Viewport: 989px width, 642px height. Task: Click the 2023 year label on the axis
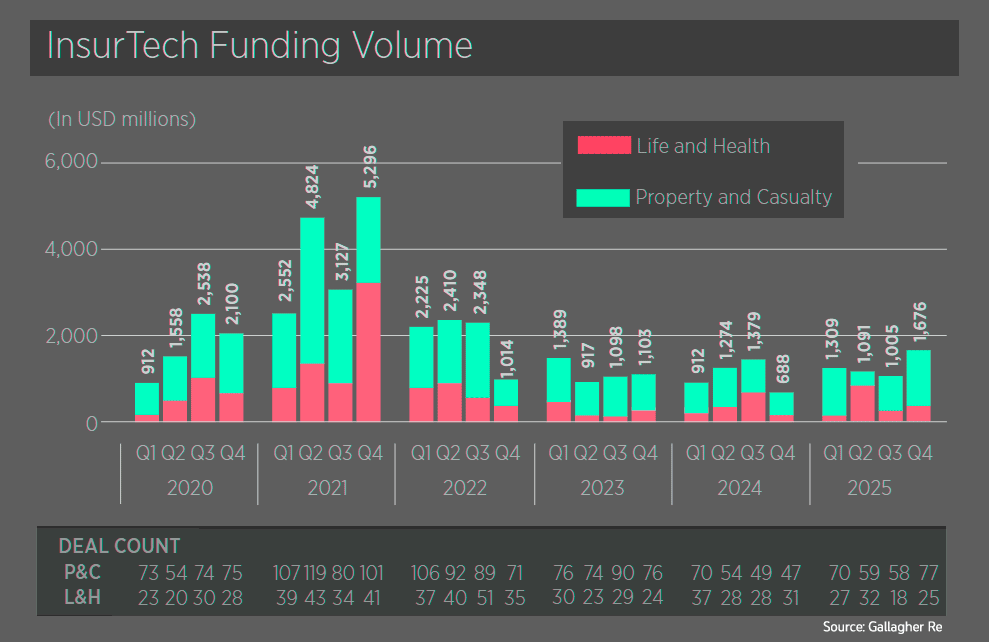tap(602, 488)
